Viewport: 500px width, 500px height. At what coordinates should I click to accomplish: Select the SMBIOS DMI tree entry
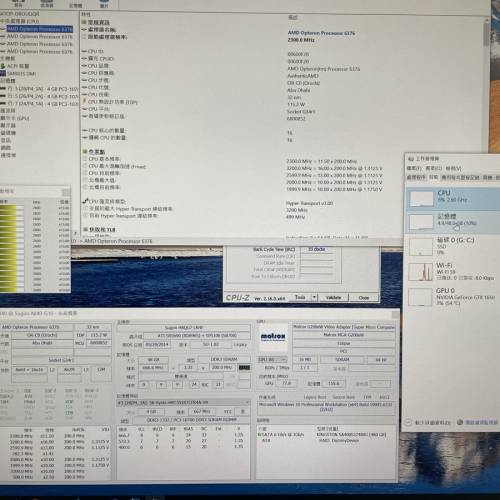point(22,73)
